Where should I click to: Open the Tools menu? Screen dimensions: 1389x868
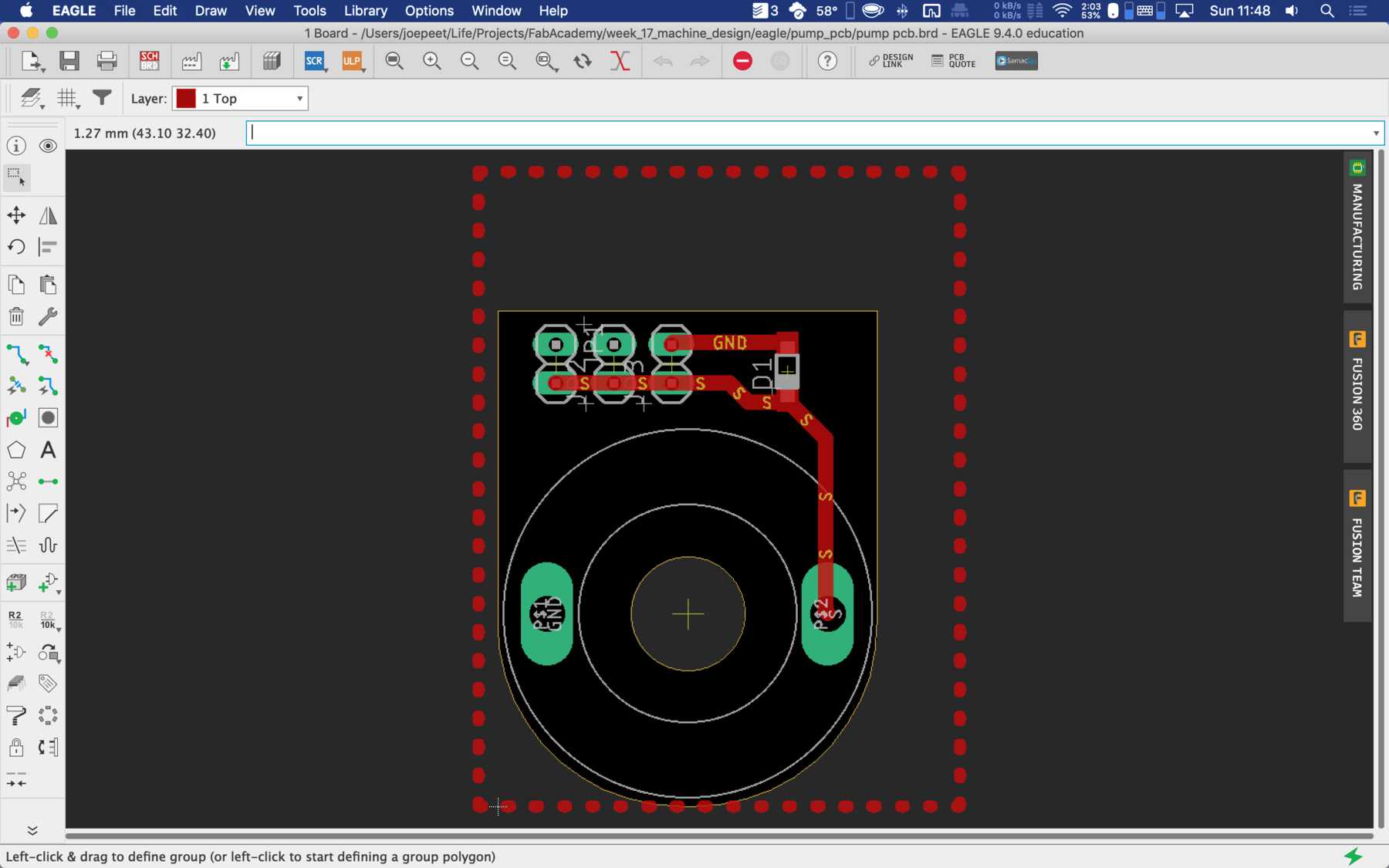pos(309,11)
